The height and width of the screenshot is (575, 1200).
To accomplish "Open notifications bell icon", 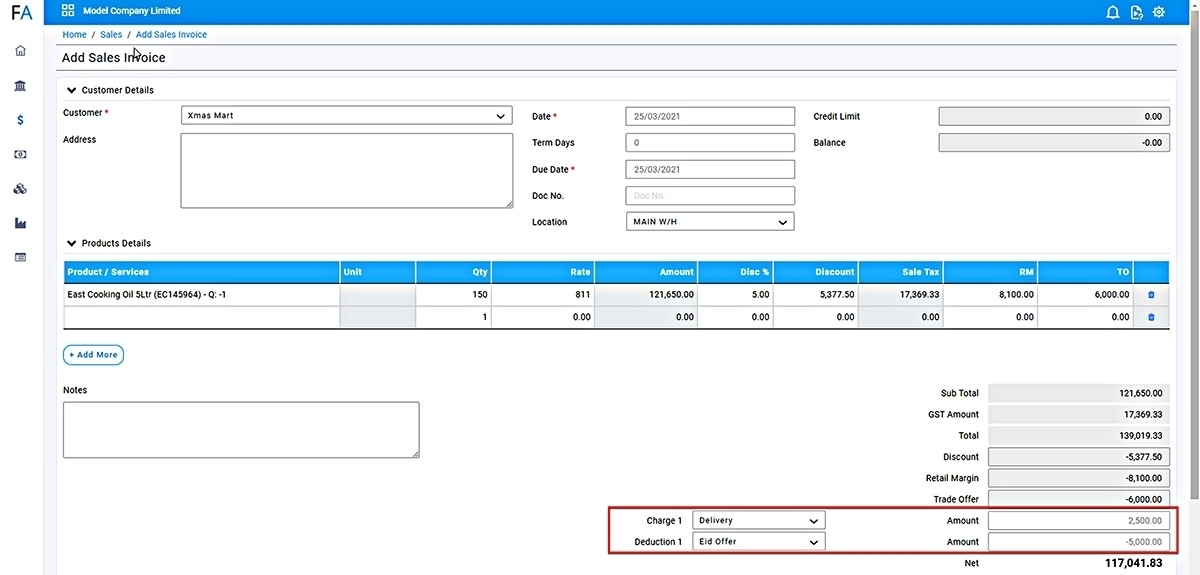I will tap(1113, 12).
